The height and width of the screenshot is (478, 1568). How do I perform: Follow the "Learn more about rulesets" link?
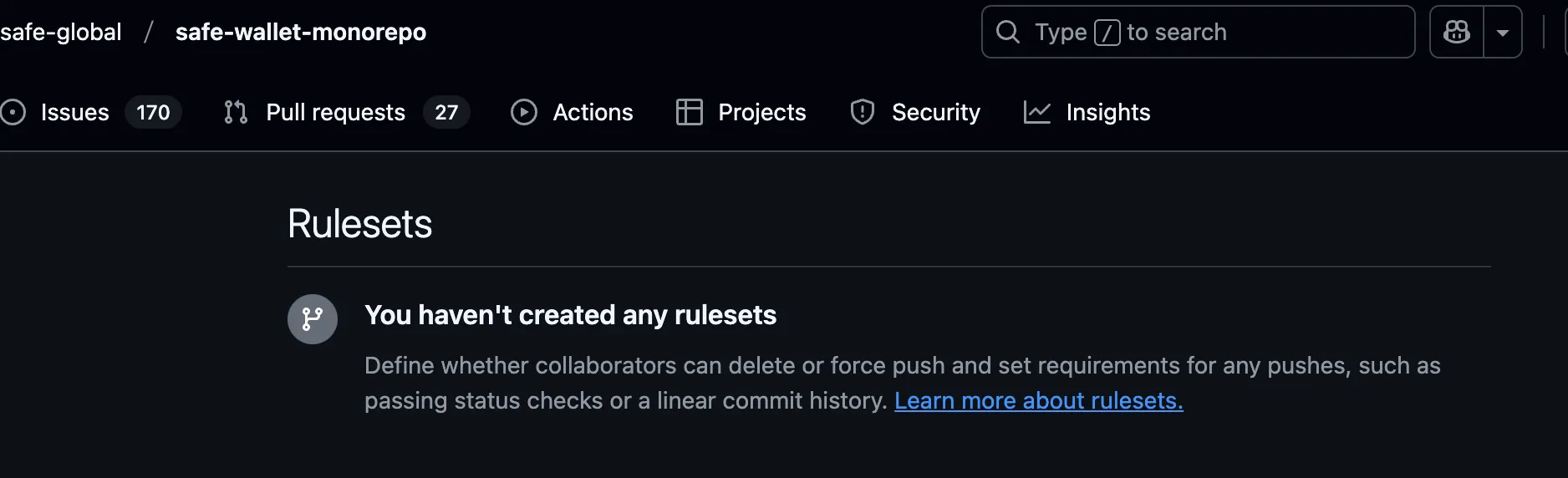click(1038, 401)
